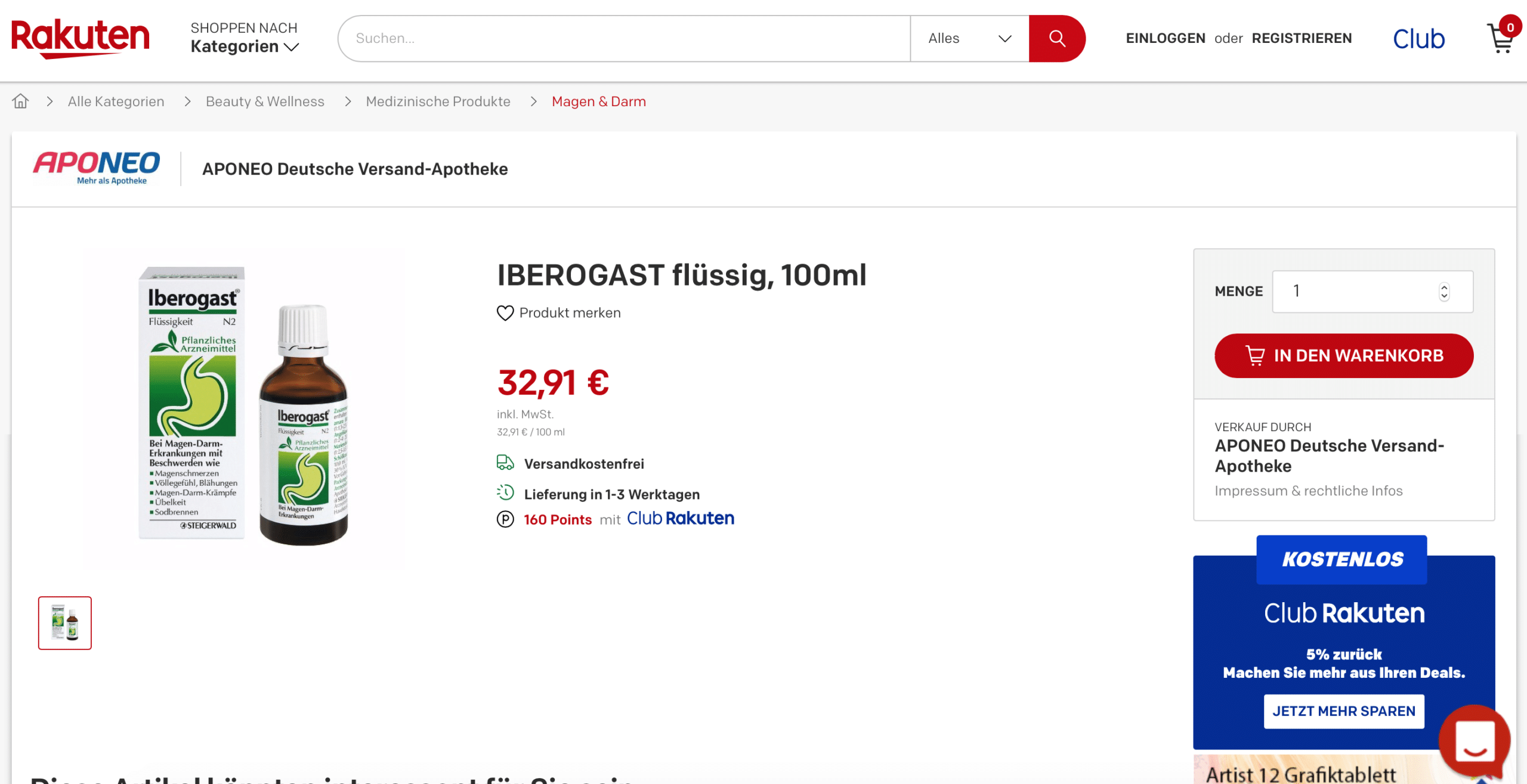The width and height of the screenshot is (1527, 784).
Task: Click Jetzt mehr sparen button
Action: (x=1344, y=711)
